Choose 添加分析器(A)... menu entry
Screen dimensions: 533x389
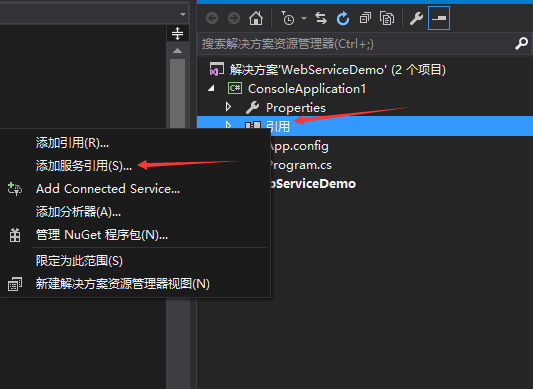[79, 212]
